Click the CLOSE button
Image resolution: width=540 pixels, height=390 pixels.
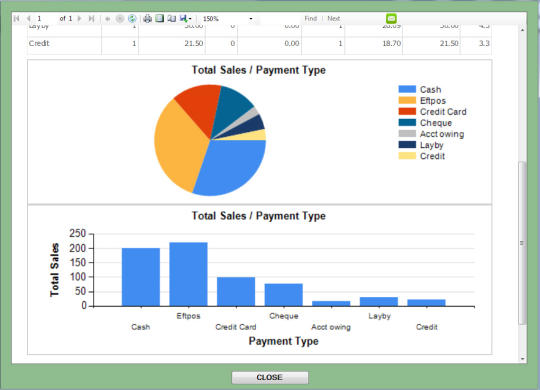[270, 378]
